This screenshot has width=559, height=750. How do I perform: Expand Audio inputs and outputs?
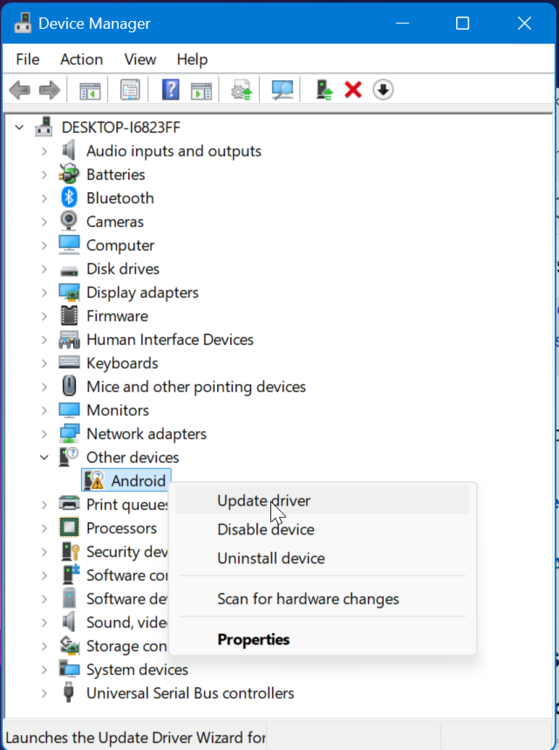tap(44, 151)
